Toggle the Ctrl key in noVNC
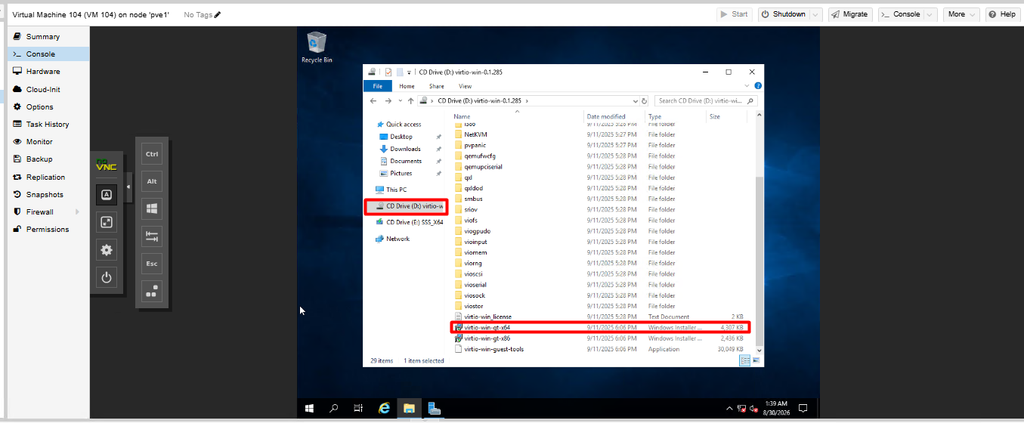The height and width of the screenshot is (423, 1024). coord(152,154)
